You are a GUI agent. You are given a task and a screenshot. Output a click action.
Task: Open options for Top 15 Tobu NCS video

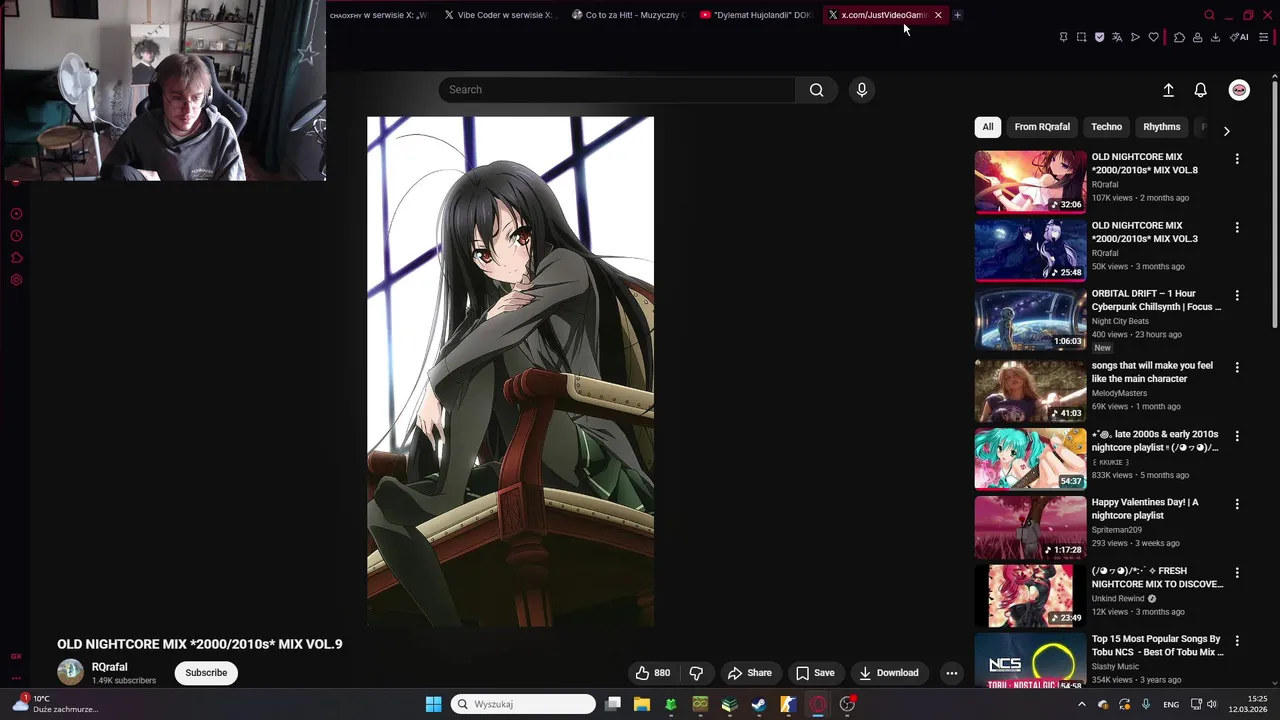pyautogui.click(x=1237, y=641)
